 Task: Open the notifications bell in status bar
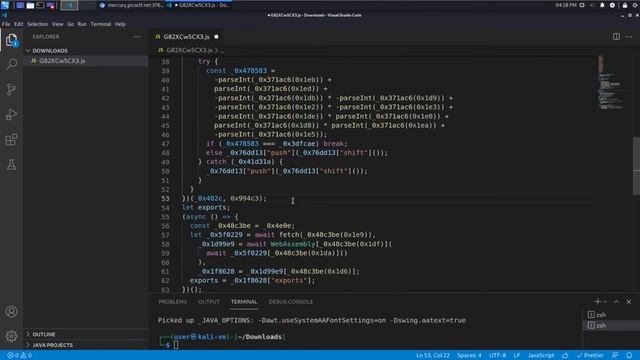(629, 356)
